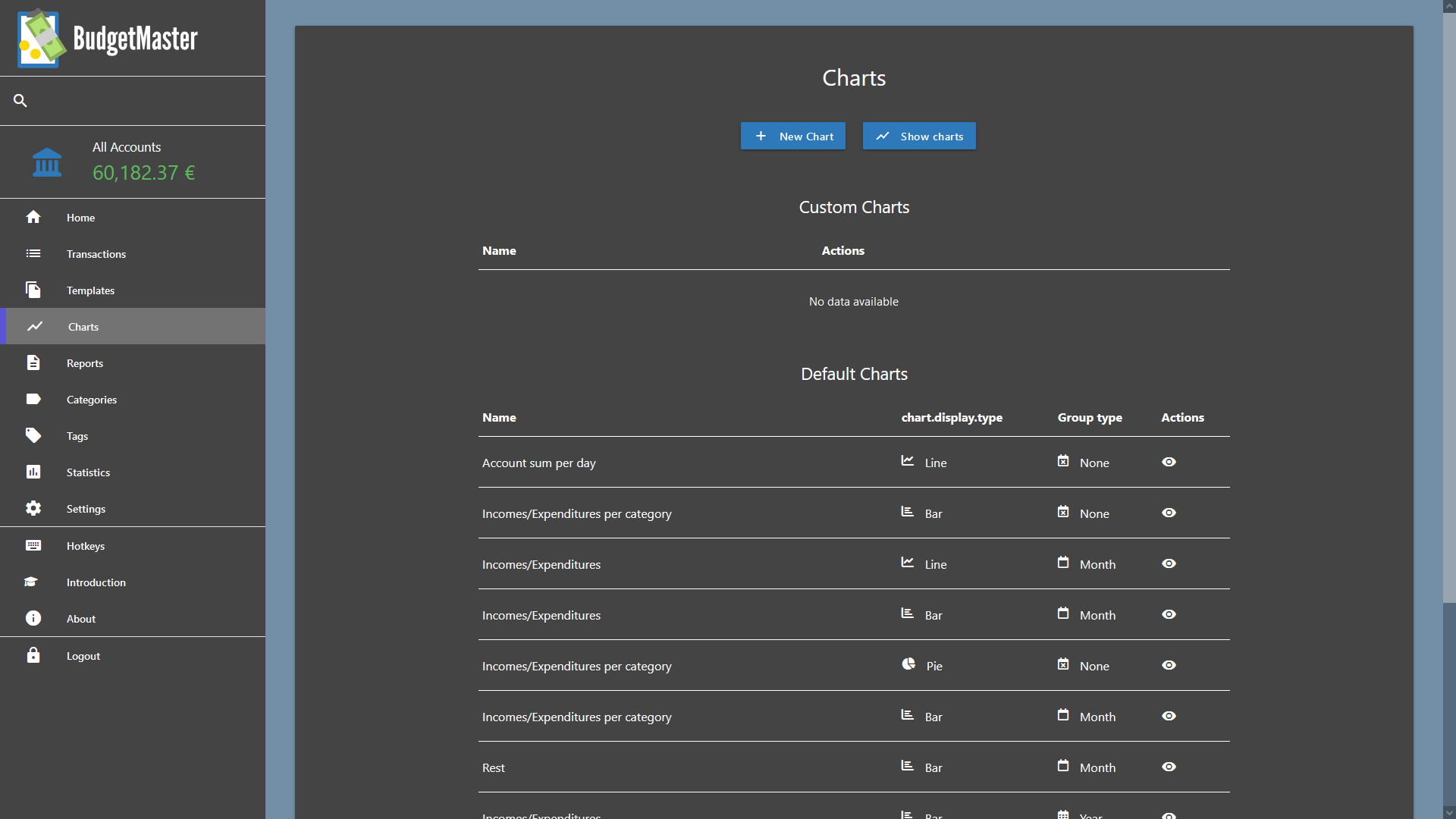Screen dimensions: 1456x819
Task: Click the Charts trend line icon
Action: point(35,326)
